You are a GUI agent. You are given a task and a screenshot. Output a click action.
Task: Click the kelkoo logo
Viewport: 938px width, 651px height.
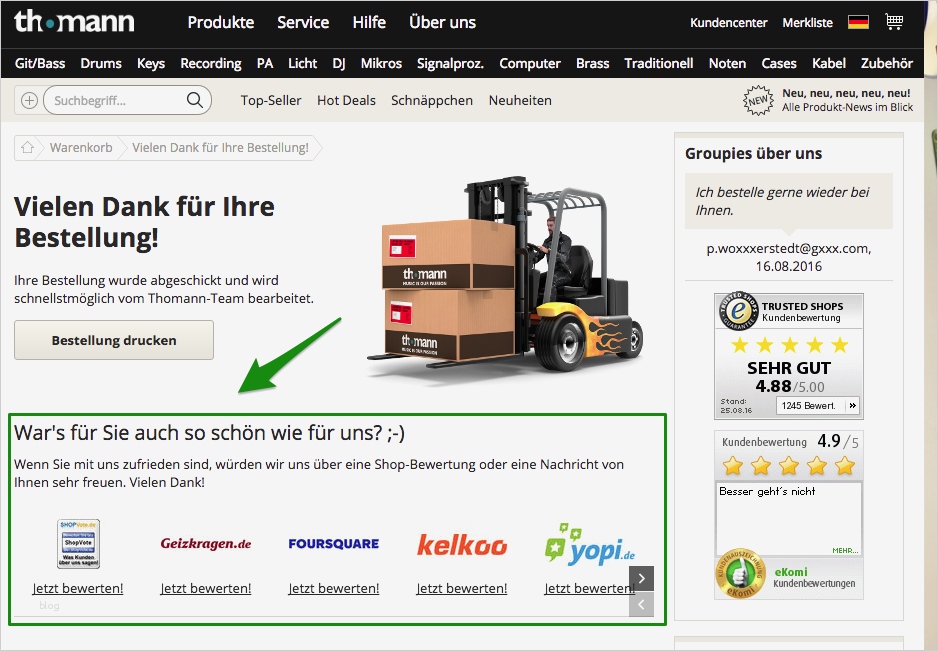tap(462, 544)
